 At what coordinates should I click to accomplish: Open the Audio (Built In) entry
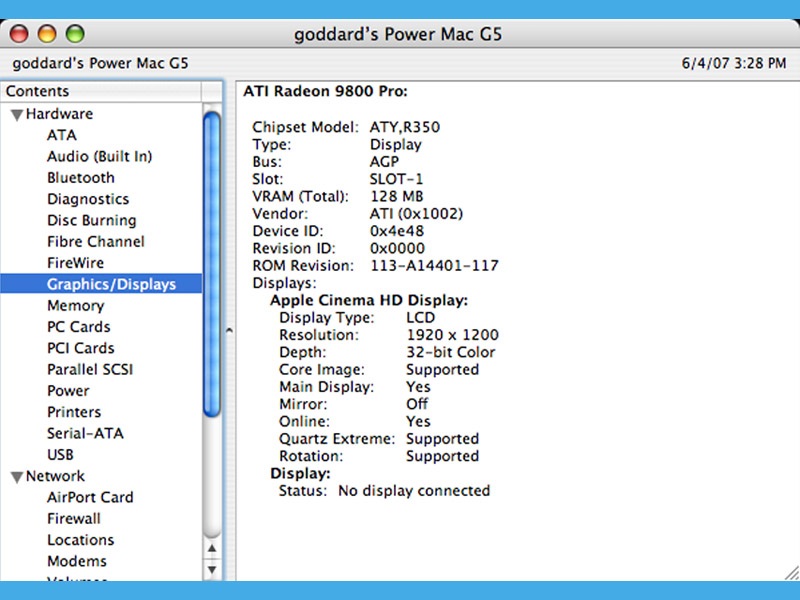pyautogui.click(x=99, y=156)
